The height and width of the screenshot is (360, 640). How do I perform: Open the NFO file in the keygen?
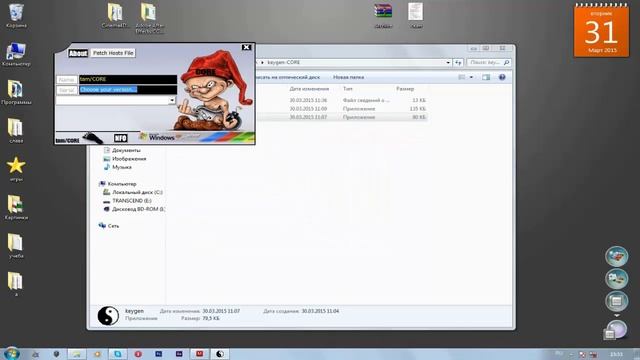(120, 138)
